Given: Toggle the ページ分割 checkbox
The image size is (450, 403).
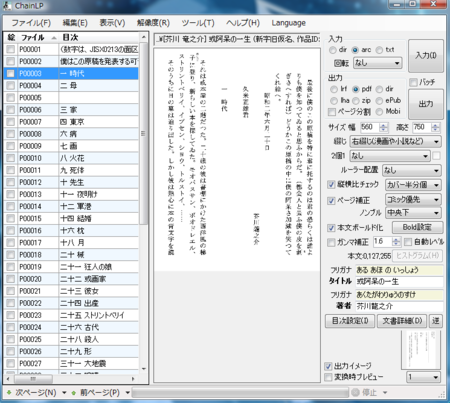Looking at the screenshot, I should [332, 112].
